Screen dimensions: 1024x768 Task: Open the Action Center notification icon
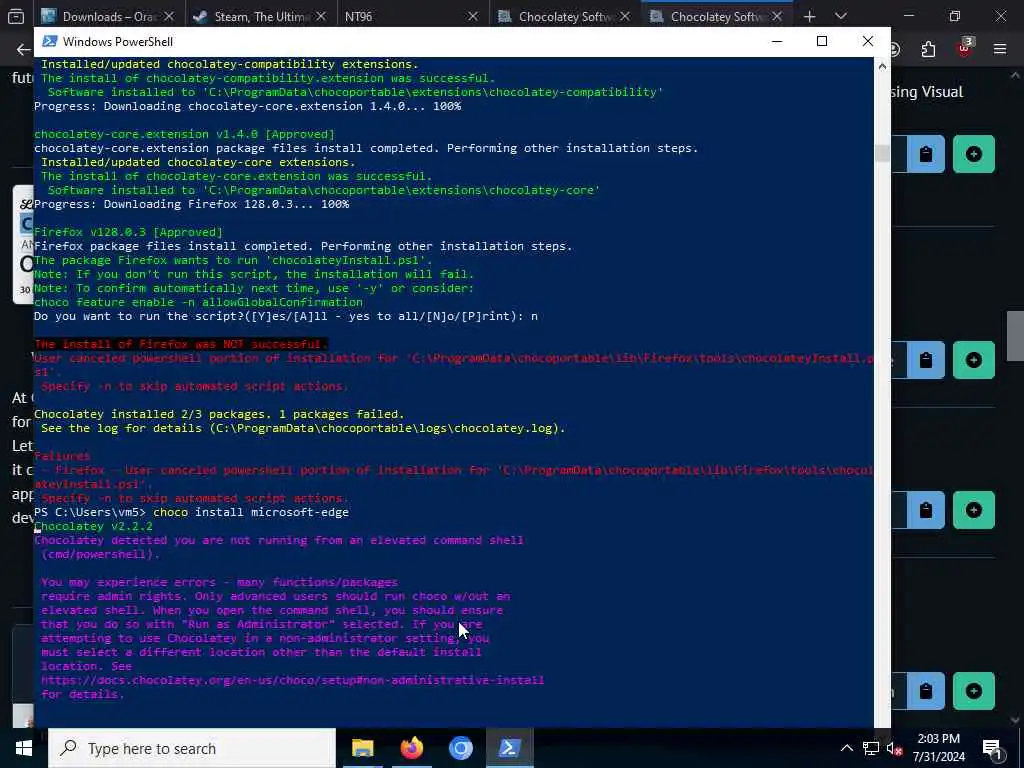992,748
